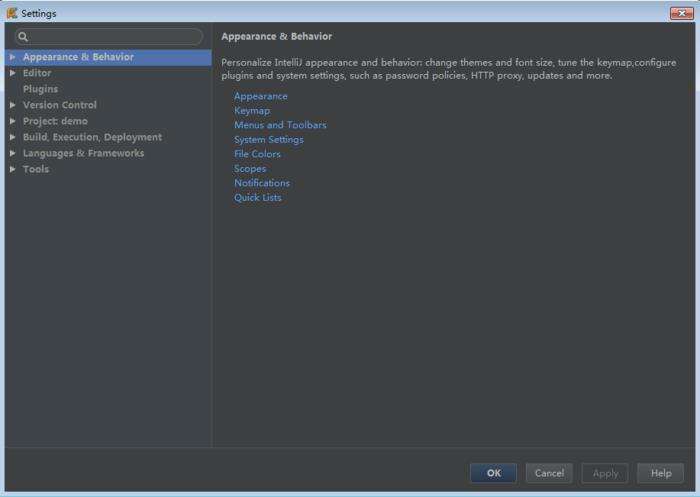Click the Apply button

605,473
